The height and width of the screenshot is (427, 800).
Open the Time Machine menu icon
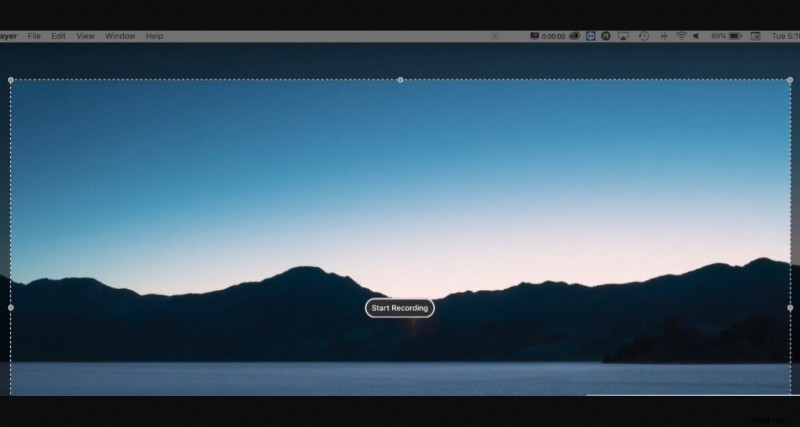[x=644, y=36]
